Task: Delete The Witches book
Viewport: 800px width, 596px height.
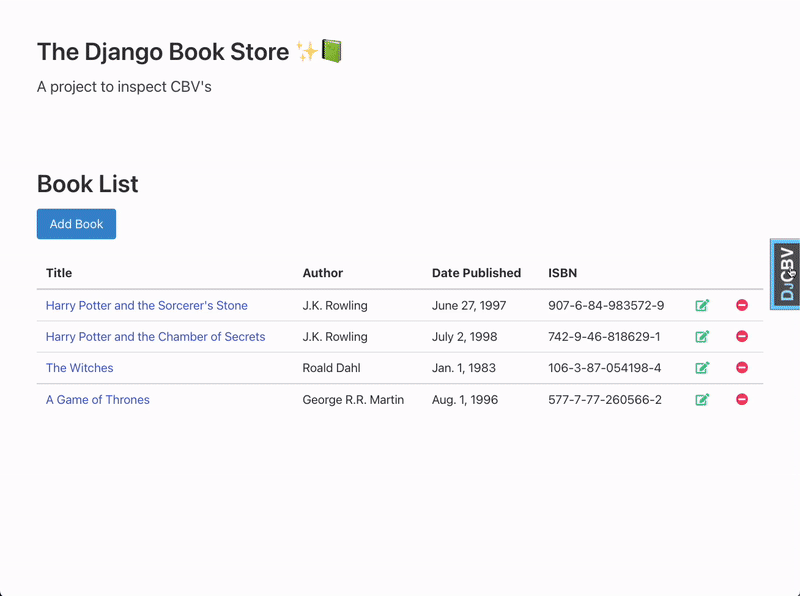Action: coord(742,368)
